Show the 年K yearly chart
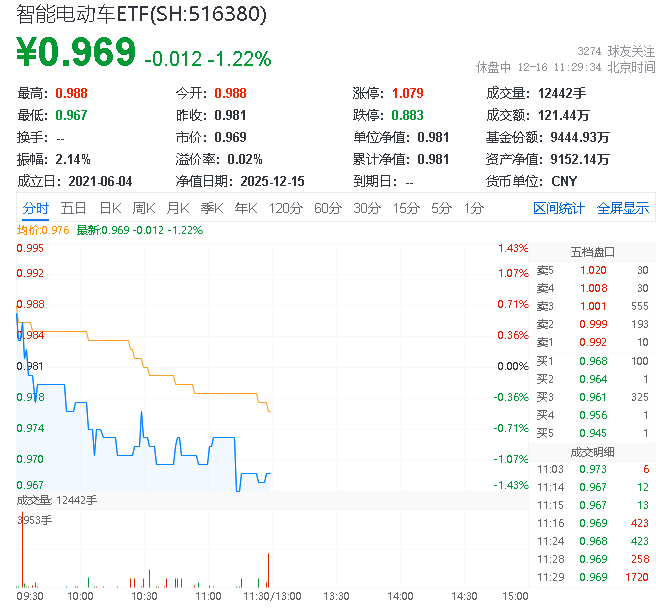656x615 pixels. pyautogui.click(x=245, y=208)
